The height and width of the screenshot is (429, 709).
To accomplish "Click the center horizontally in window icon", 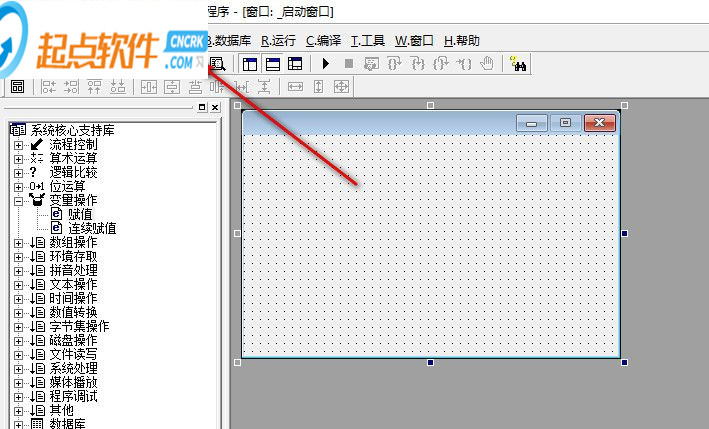I will coord(149,86).
